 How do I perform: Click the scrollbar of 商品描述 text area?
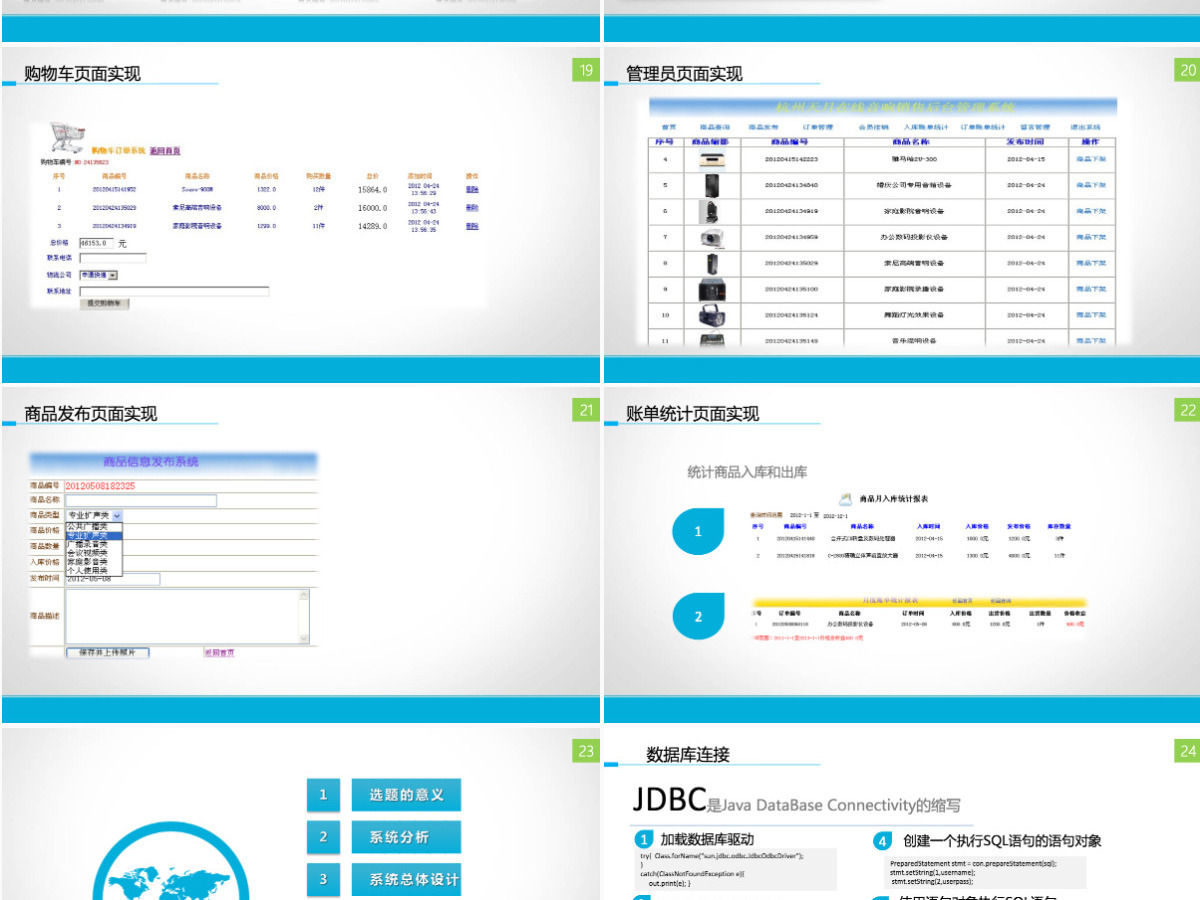pos(304,616)
